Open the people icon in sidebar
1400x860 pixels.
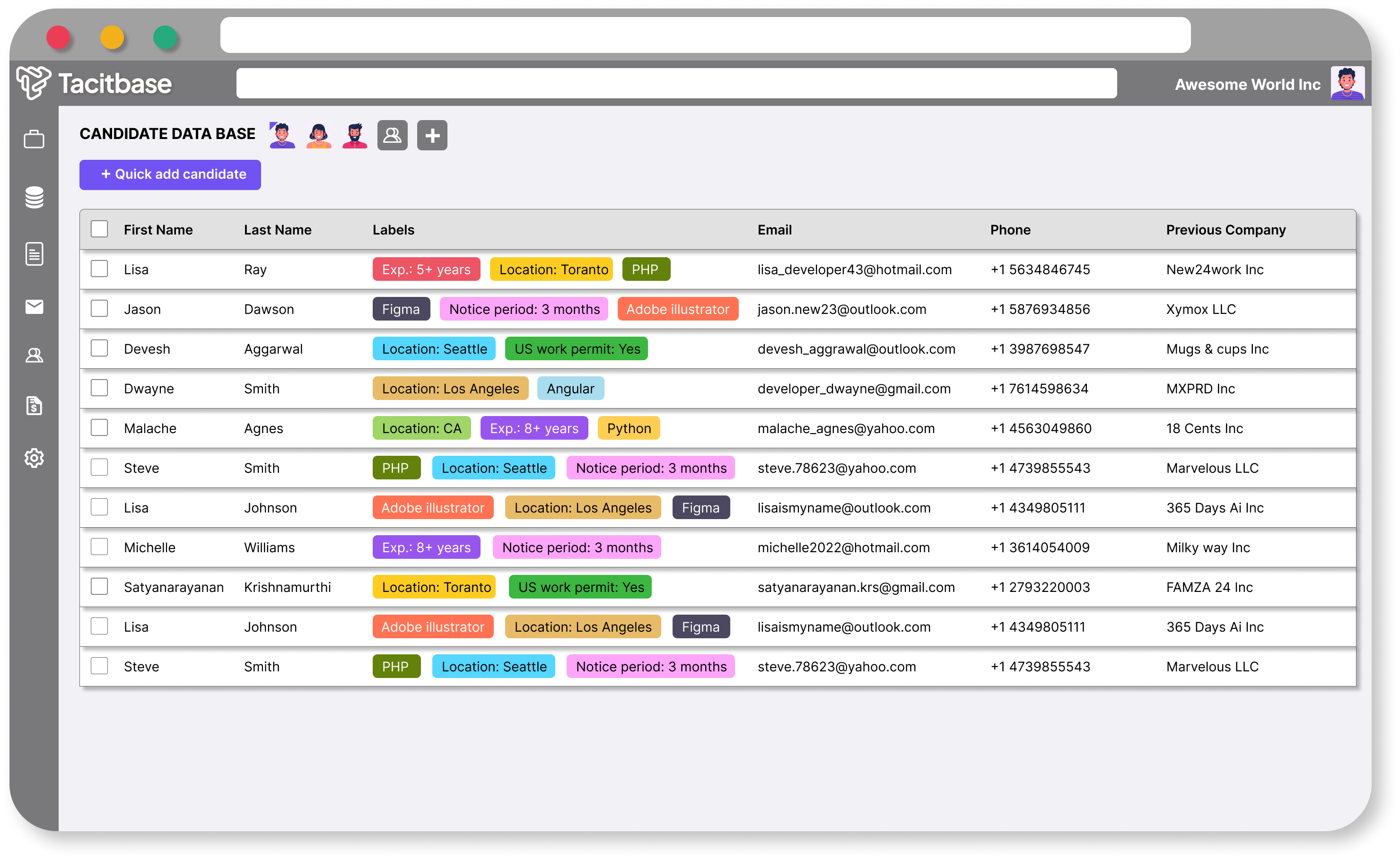[34, 356]
